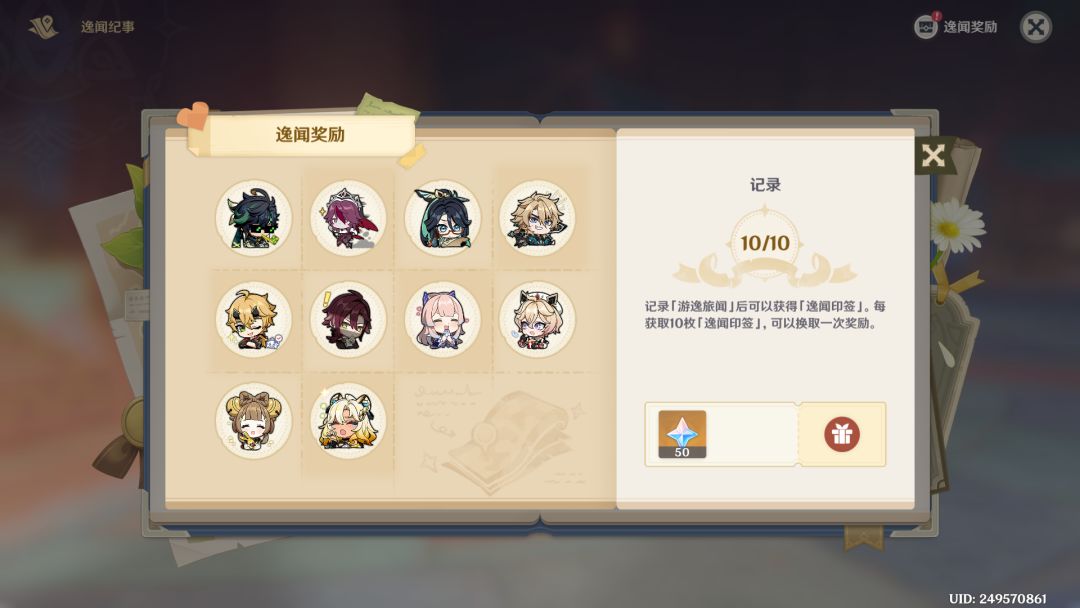The height and width of the screenshot is (608, 1080).
Task: Pick the yawning blonde character stamp in the bottom row
Action: click(348, 421)
